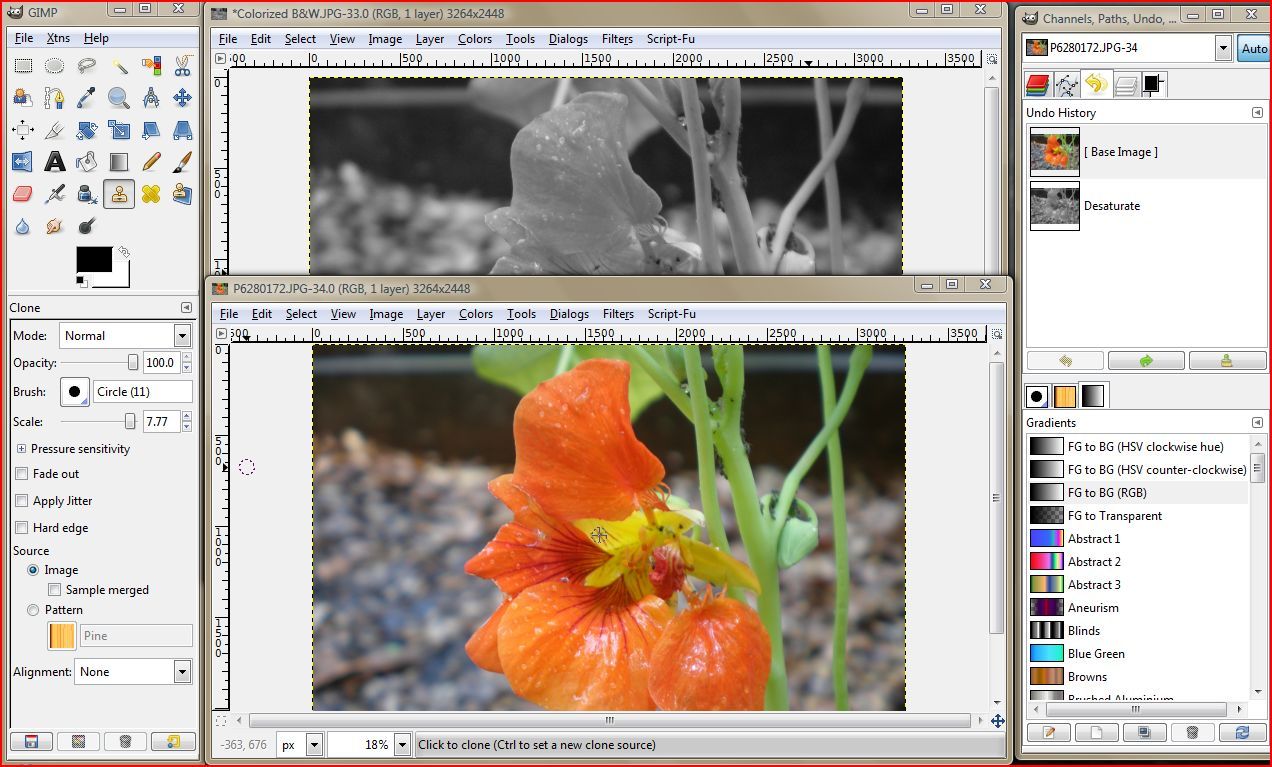1272x767 pixels.
Task: Select the Color Picker tool
Action: 85,98
